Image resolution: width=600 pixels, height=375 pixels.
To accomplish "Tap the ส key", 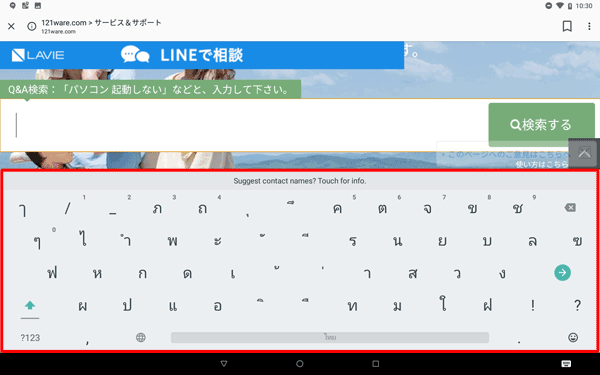I will [412, 273].
